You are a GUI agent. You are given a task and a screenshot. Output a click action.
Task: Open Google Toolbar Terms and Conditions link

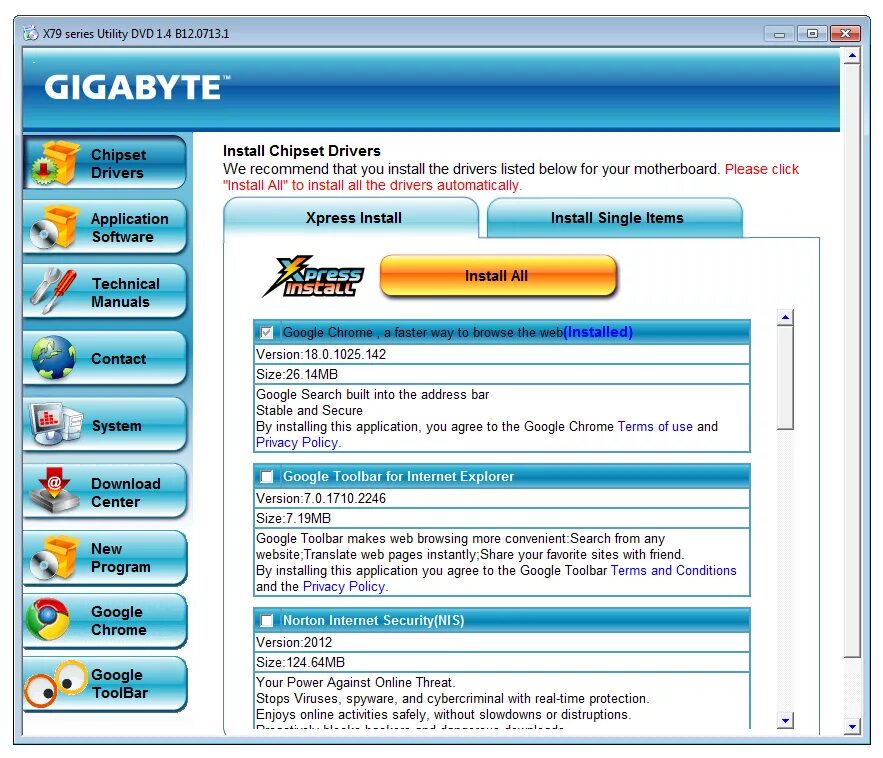[x=674, y=570]
